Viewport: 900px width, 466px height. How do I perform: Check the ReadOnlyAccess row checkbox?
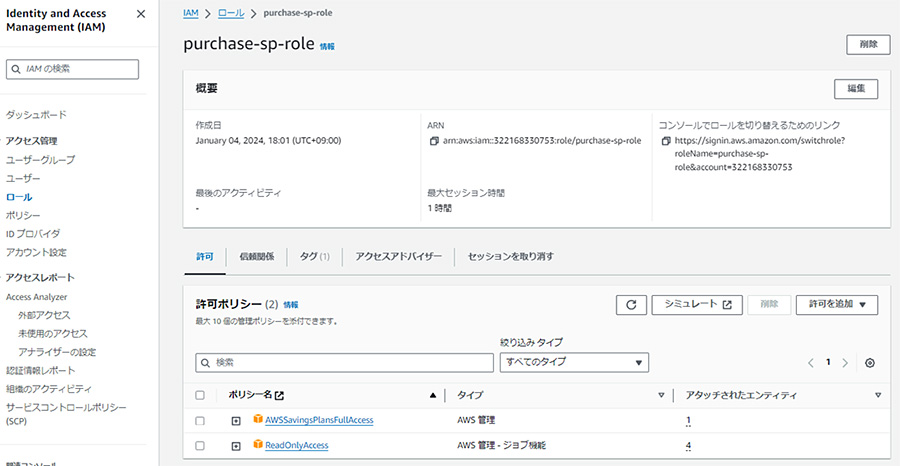(200, 446)
